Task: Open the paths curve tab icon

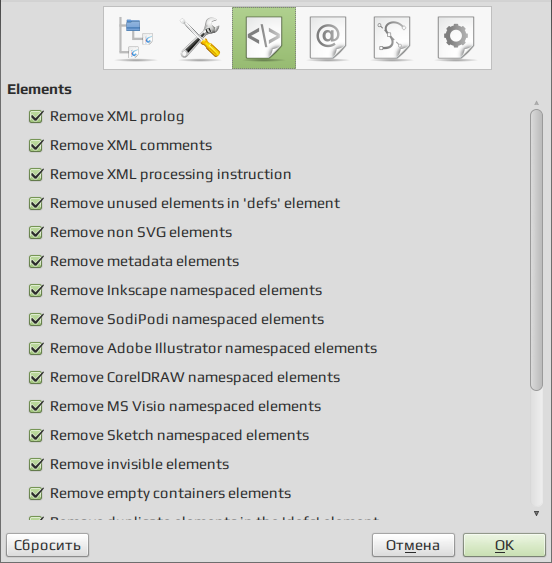Action: pos(392,38)
